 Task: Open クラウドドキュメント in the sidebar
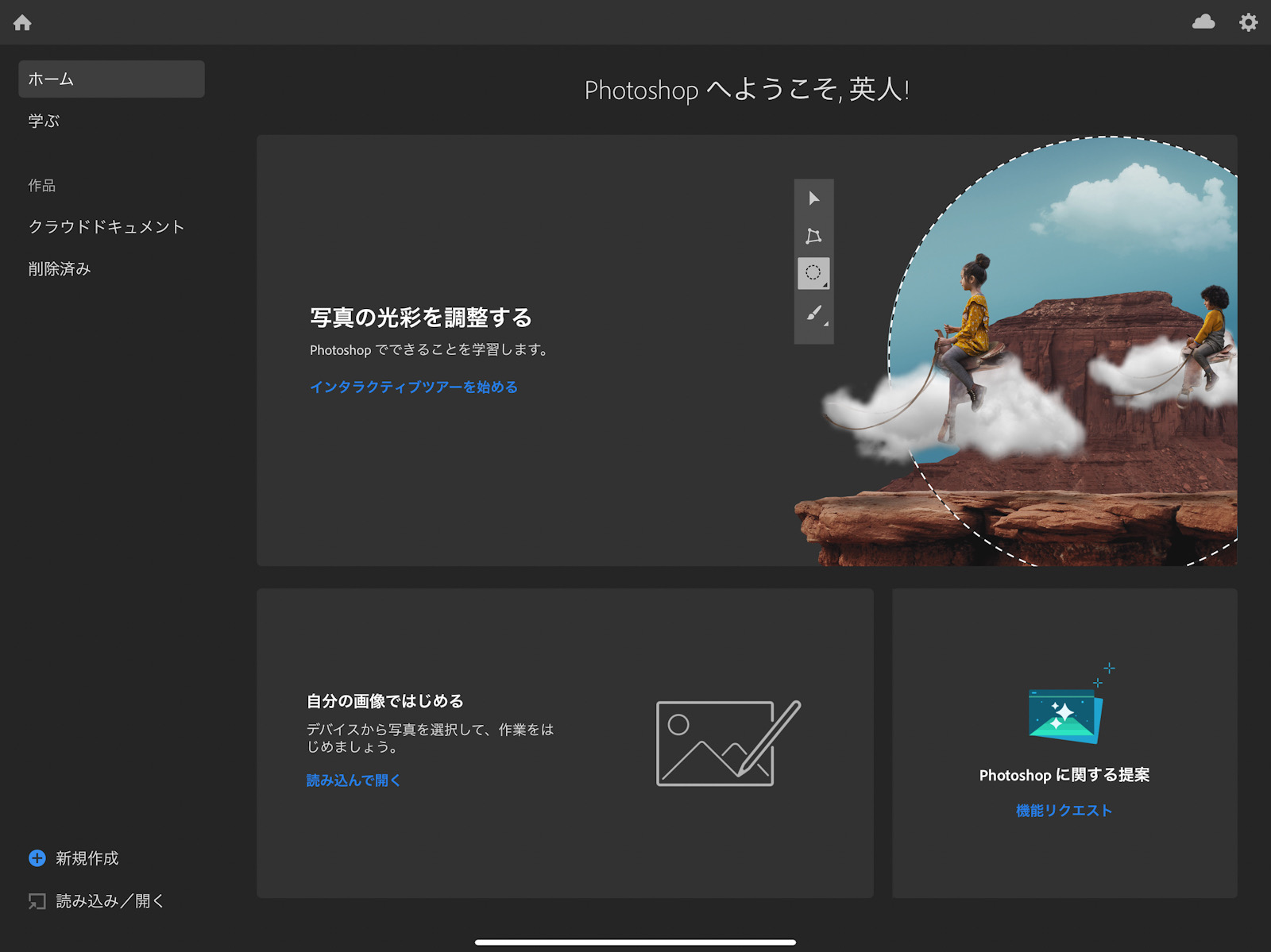(106, 227)
